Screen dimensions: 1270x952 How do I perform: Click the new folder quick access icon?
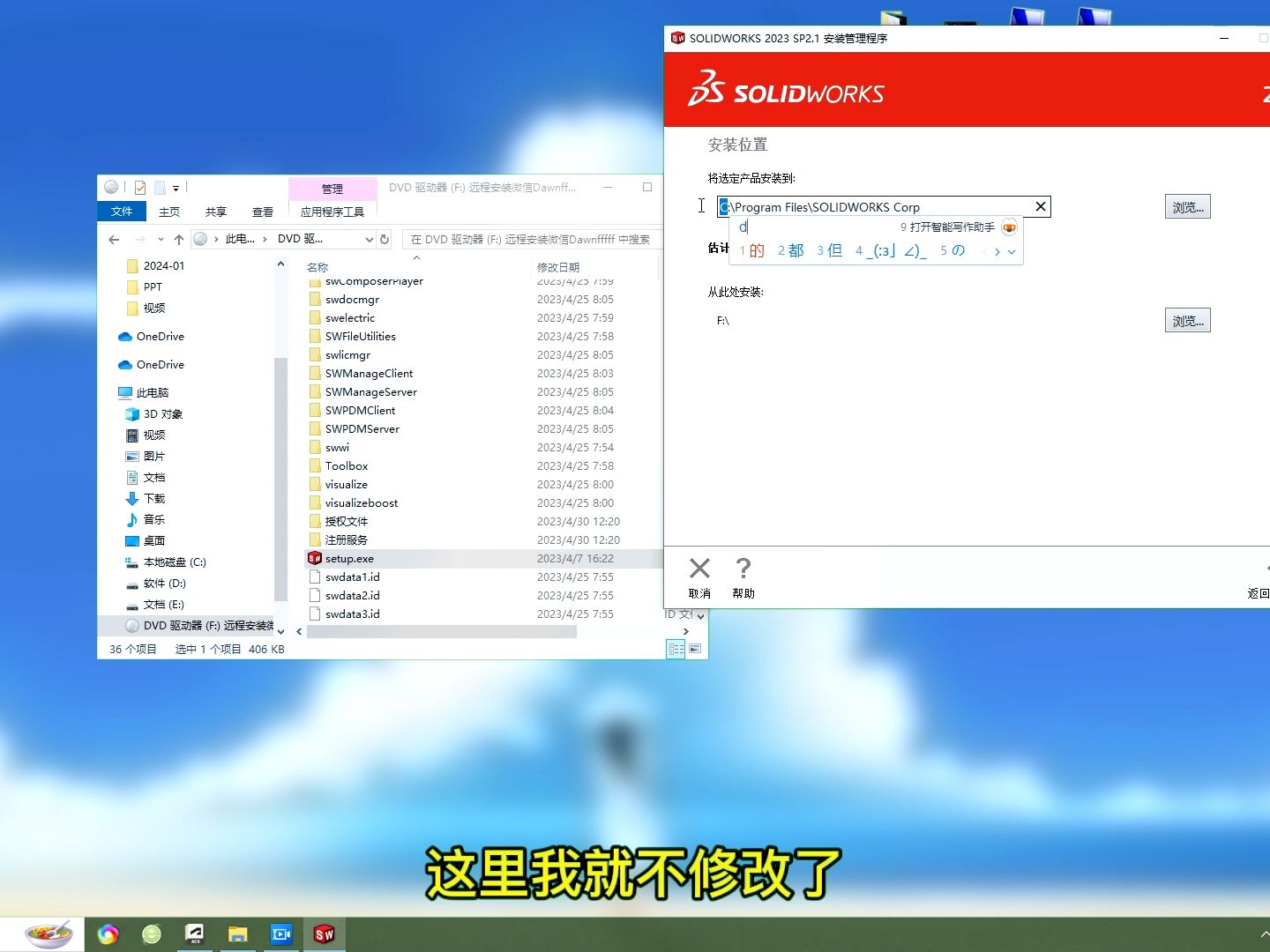pos(160,187)
